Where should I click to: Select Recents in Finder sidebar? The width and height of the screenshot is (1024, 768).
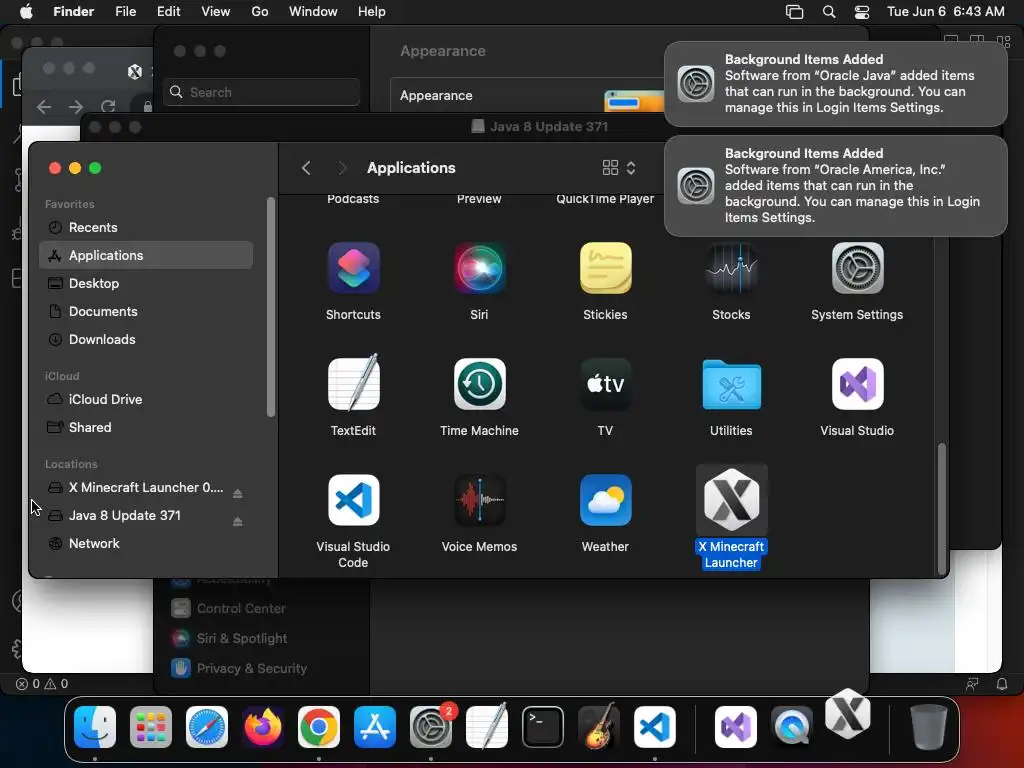point(146,227)
